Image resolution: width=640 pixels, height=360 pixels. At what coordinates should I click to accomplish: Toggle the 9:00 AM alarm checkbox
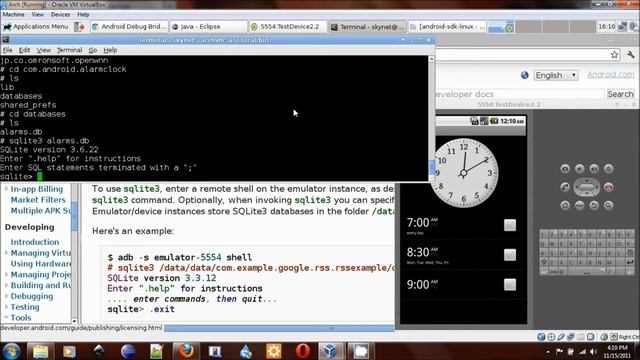coord(510,284)
